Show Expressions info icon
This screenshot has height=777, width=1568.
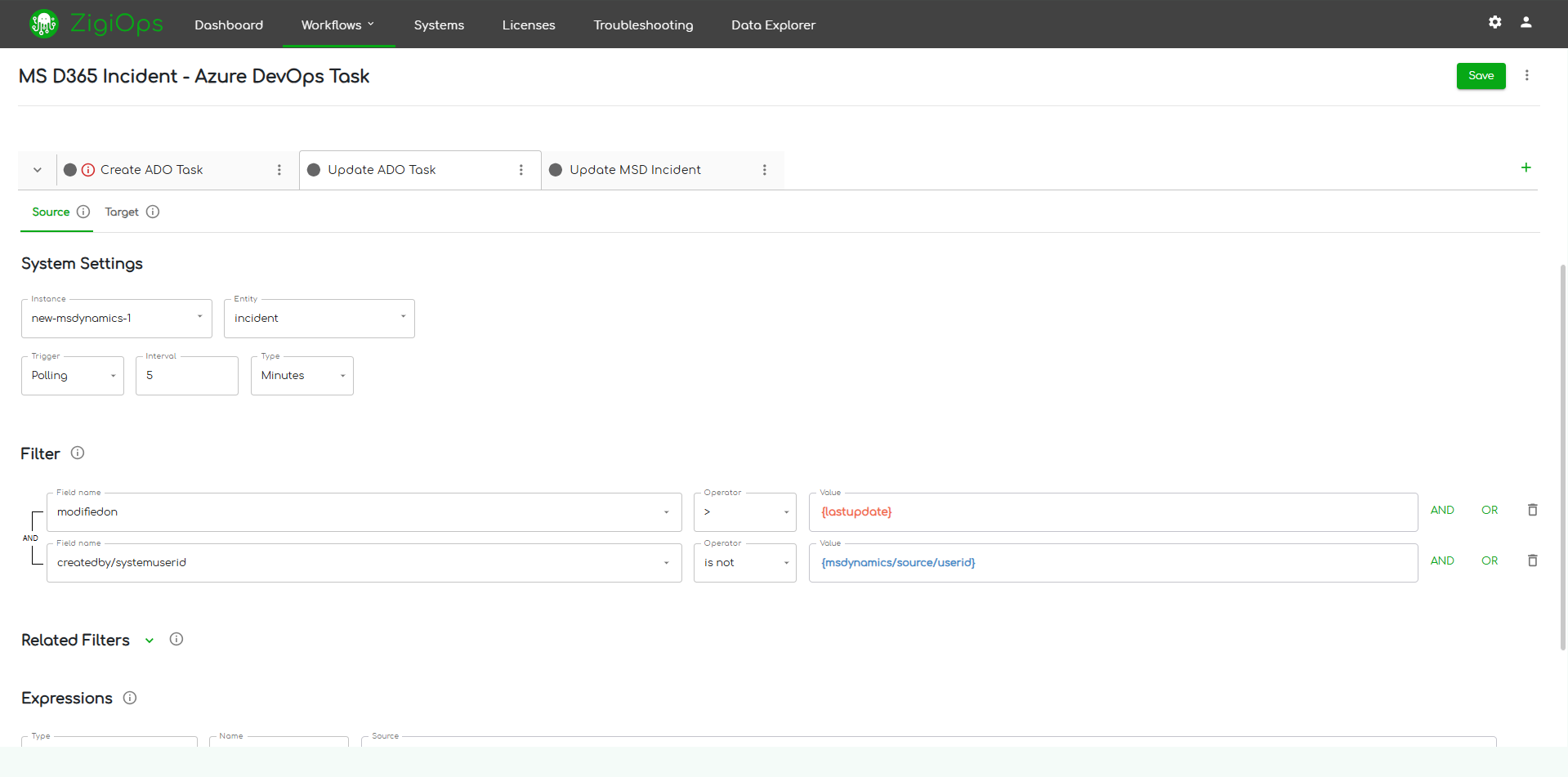point(130,698)
